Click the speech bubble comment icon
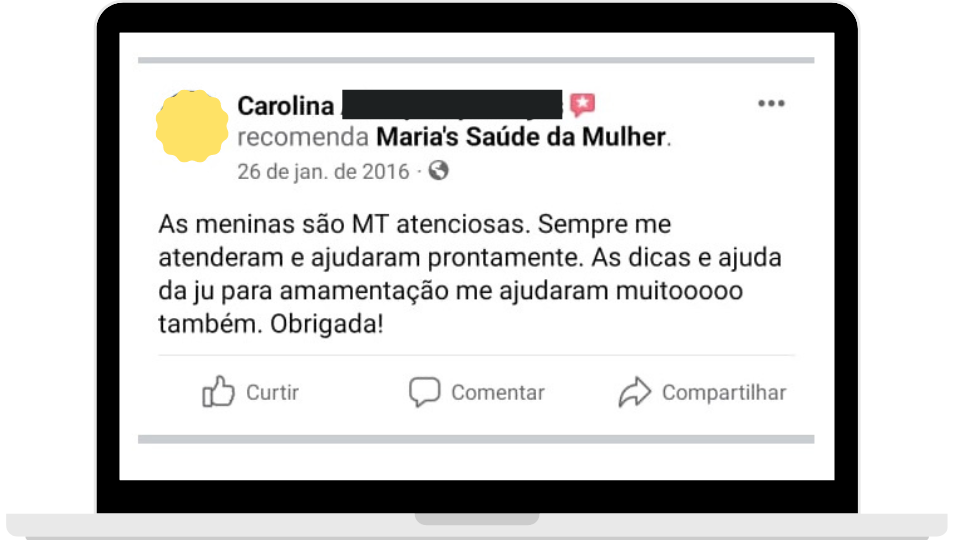The image size is (960, 540). coord(424,392)
